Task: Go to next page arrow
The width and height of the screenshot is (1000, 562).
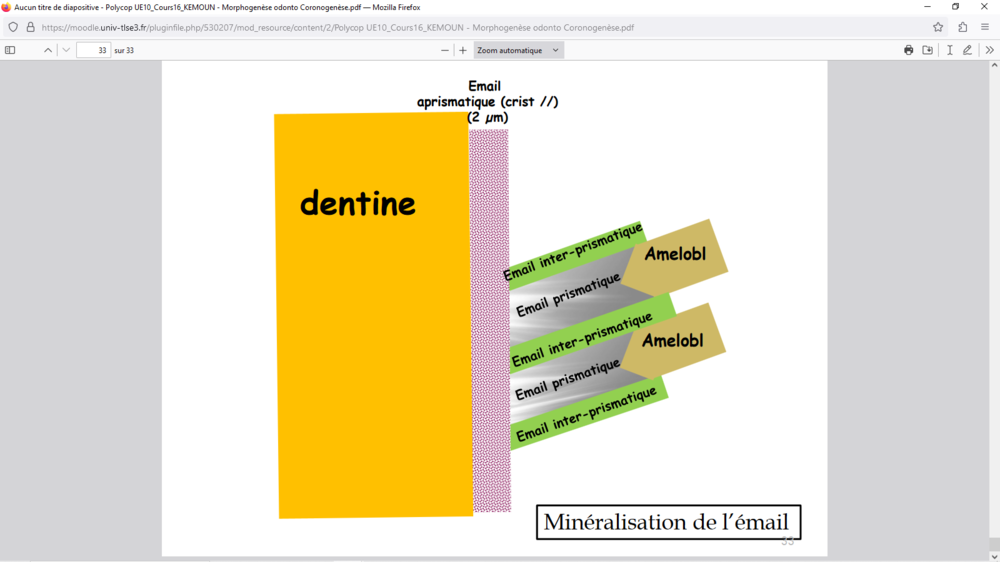Action: point(66,50)
